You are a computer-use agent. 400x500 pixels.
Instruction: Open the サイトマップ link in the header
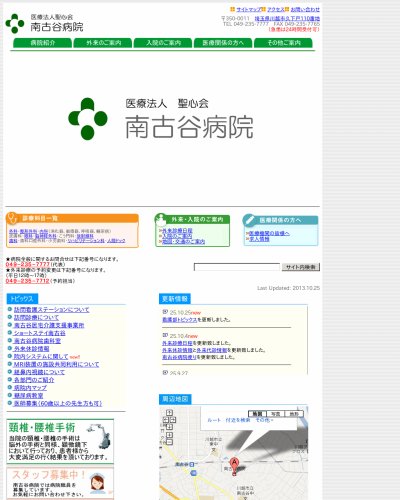(x=248, y=9)
